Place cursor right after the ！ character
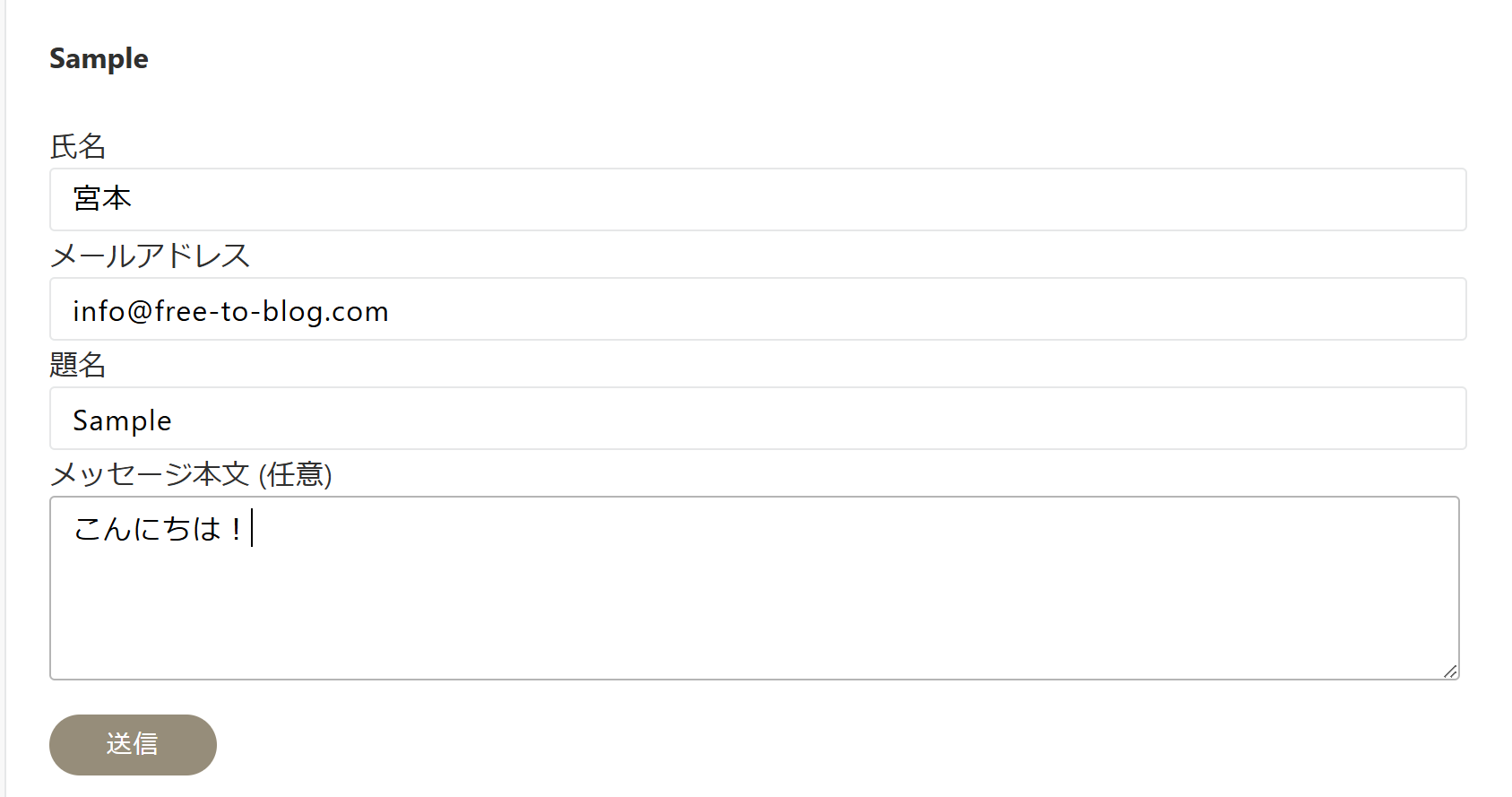Screen dimensions: 1512x797 click(x=251, y=529)
